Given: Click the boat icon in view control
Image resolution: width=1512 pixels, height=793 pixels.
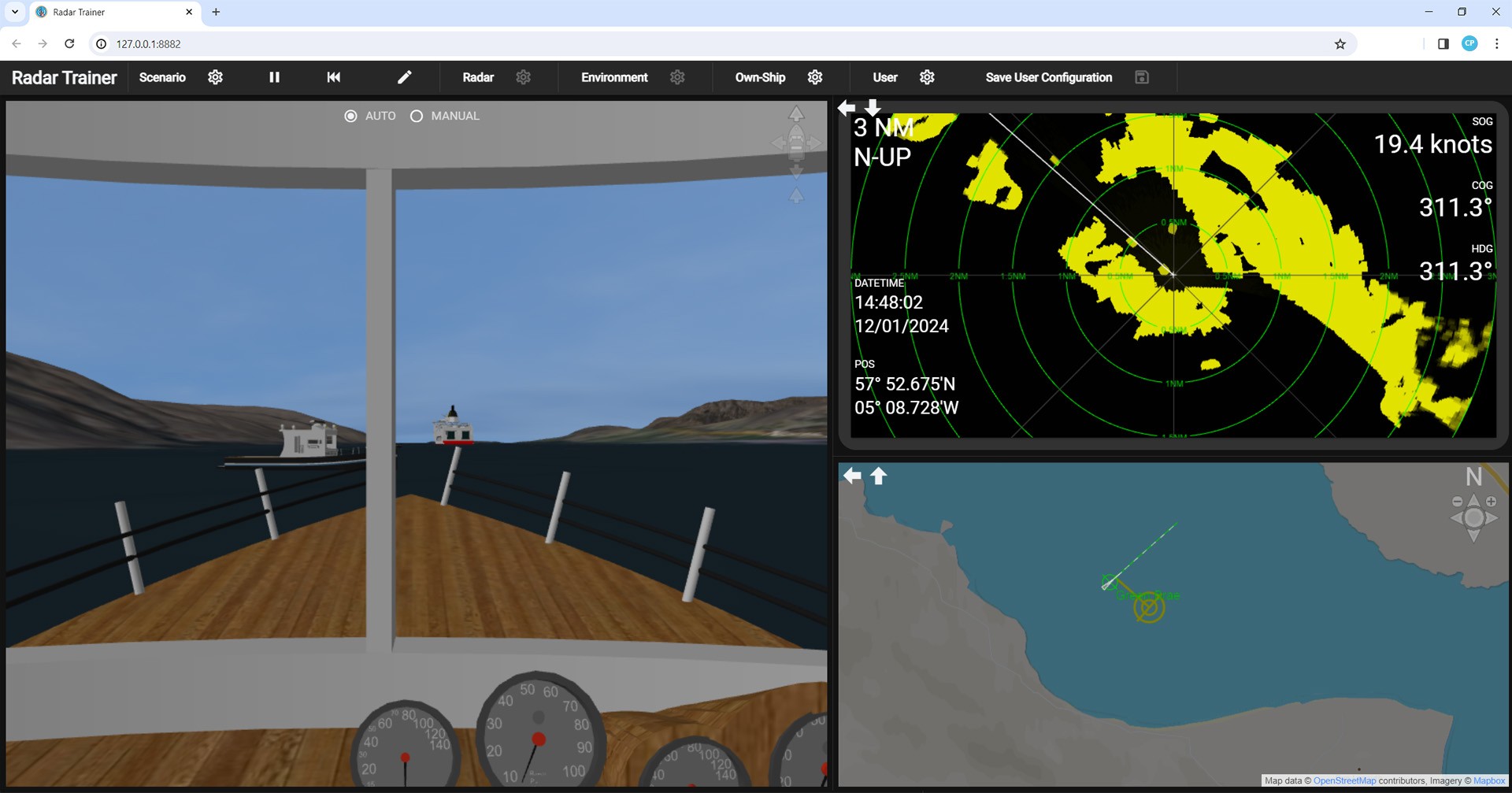Looking at the screenshot, I should coord(796,143).
